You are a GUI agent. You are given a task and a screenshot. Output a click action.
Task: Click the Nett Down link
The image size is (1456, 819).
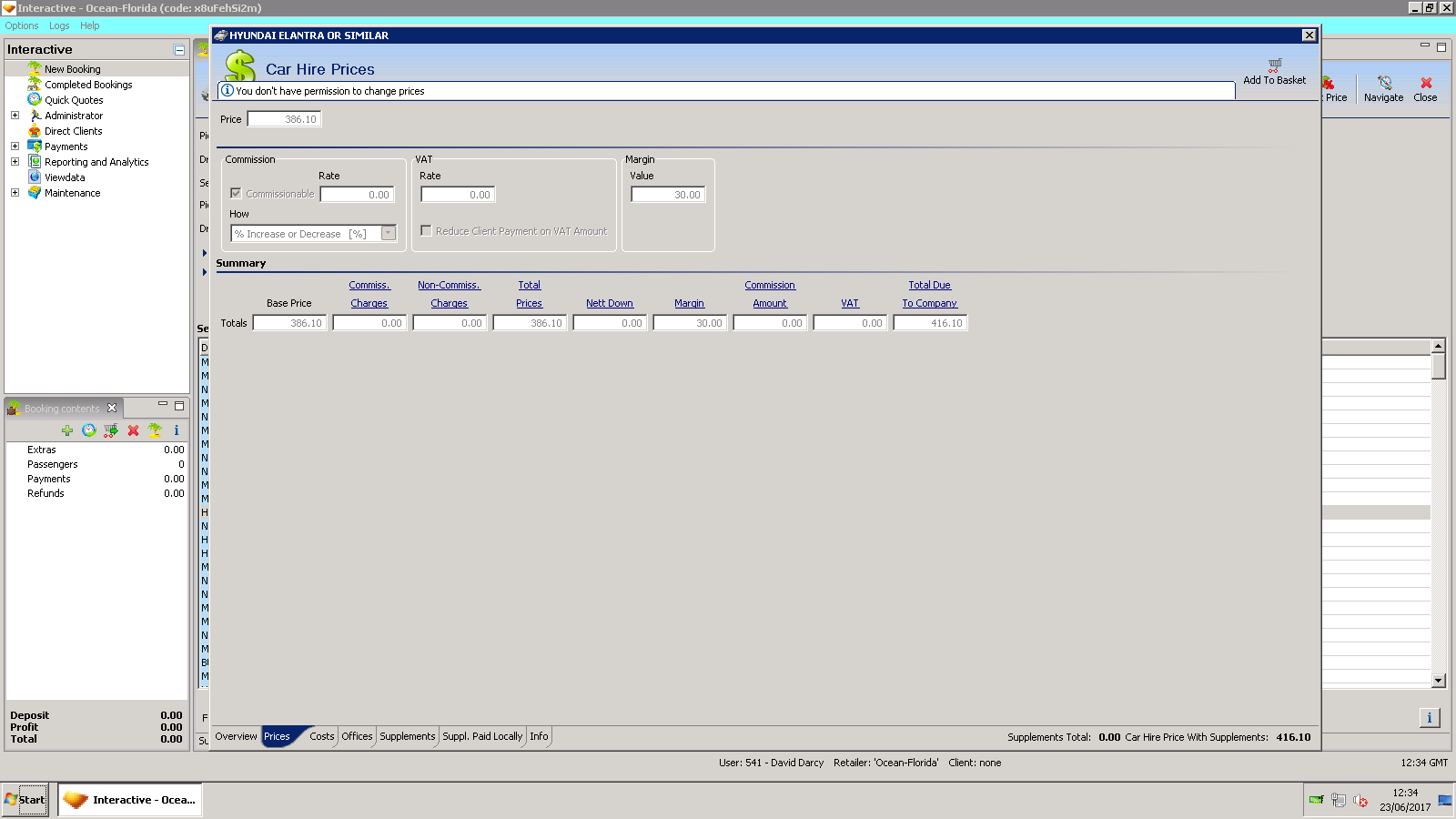click(x=610, y=304)
